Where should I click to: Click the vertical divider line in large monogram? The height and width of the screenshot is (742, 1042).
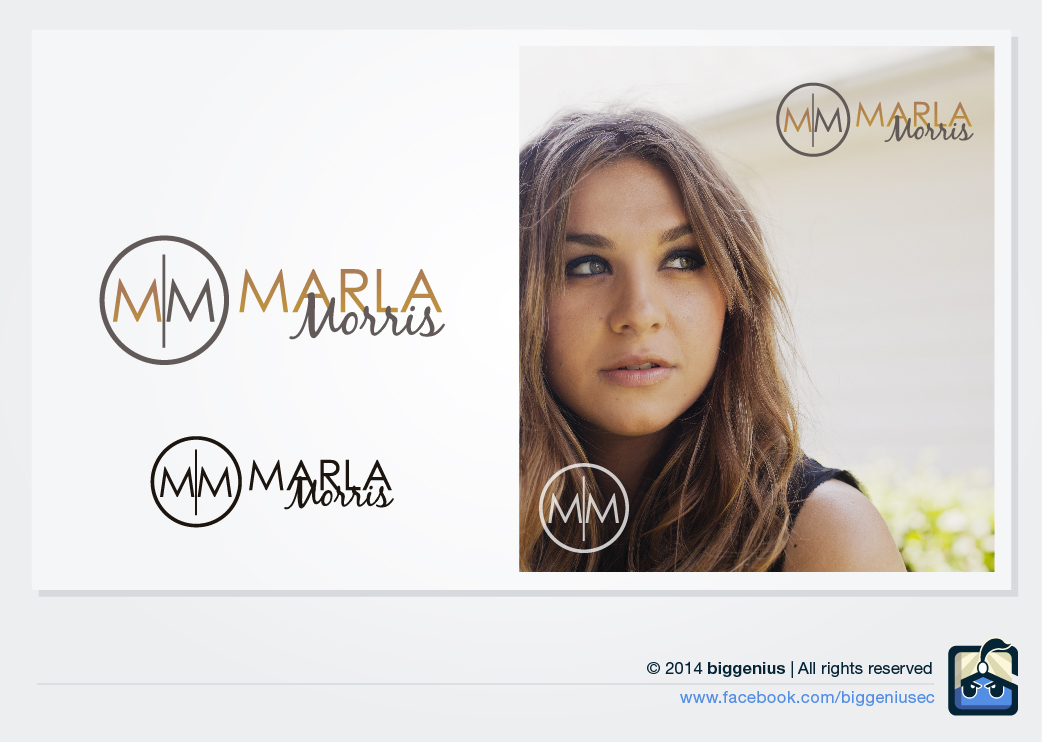coord(163,301)
